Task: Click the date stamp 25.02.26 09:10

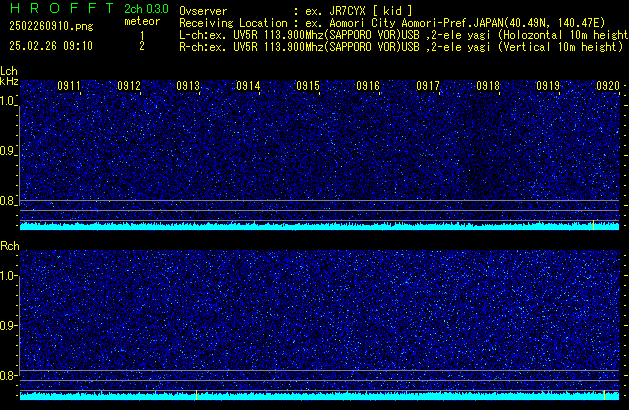Action: point(51,46)
